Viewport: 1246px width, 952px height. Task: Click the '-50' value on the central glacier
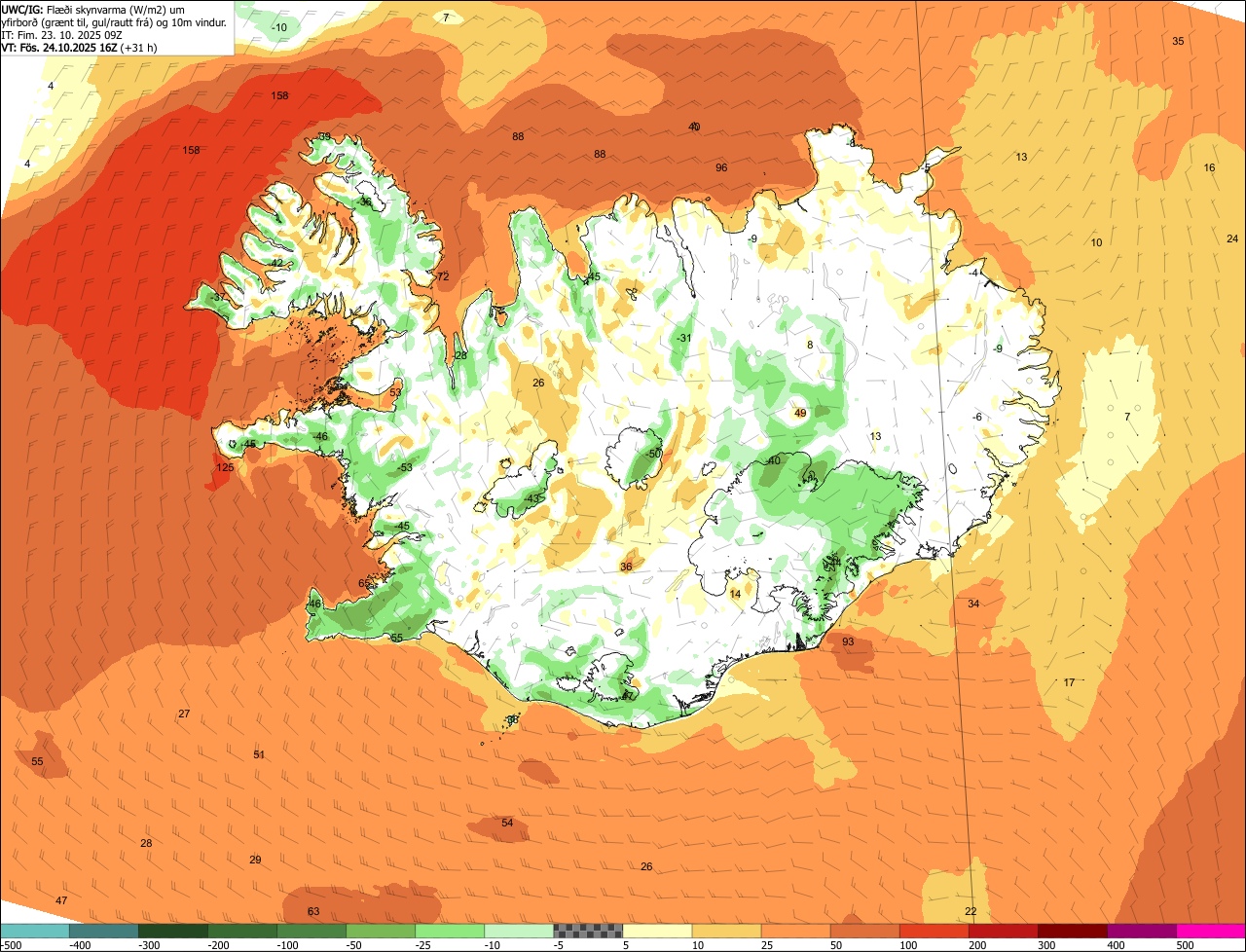pyautogui.click(x=654, y=455)
